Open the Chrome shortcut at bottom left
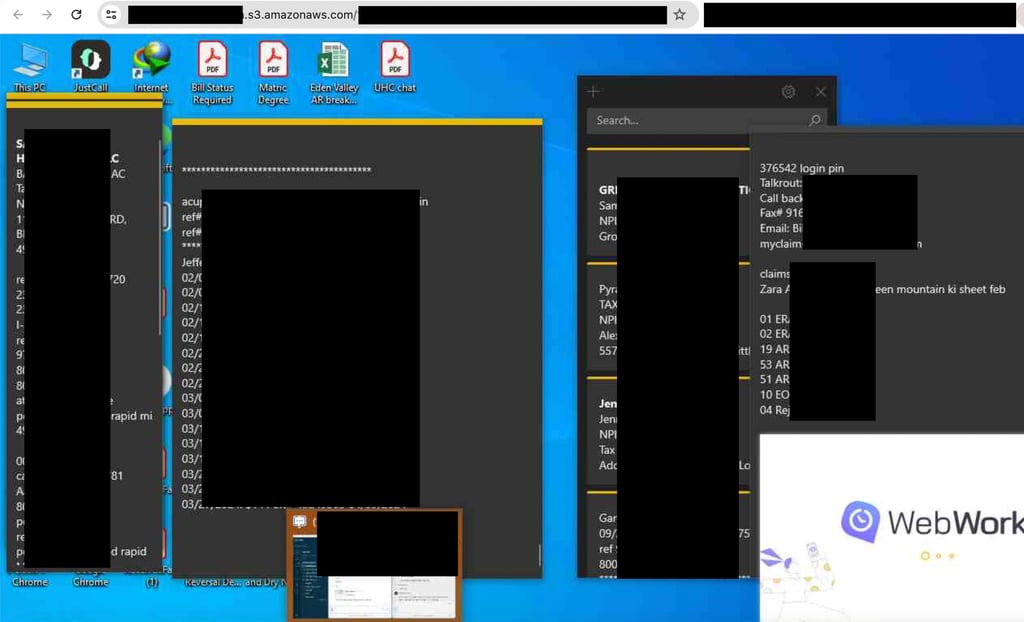Viewport: 1024px width, 622px height. pyautogui.click(x=30, y=581)
